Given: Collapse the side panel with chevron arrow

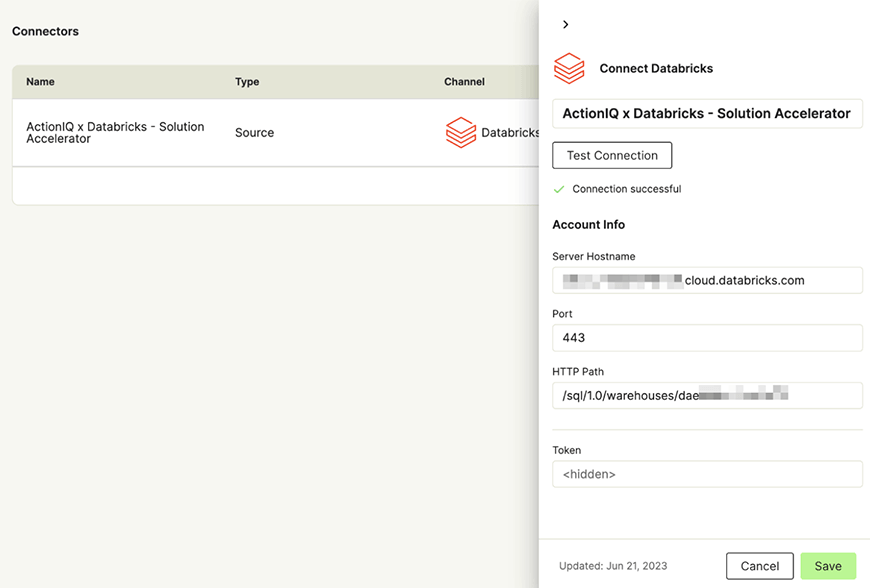Looking at the screenshot, I should pos(565,24).
